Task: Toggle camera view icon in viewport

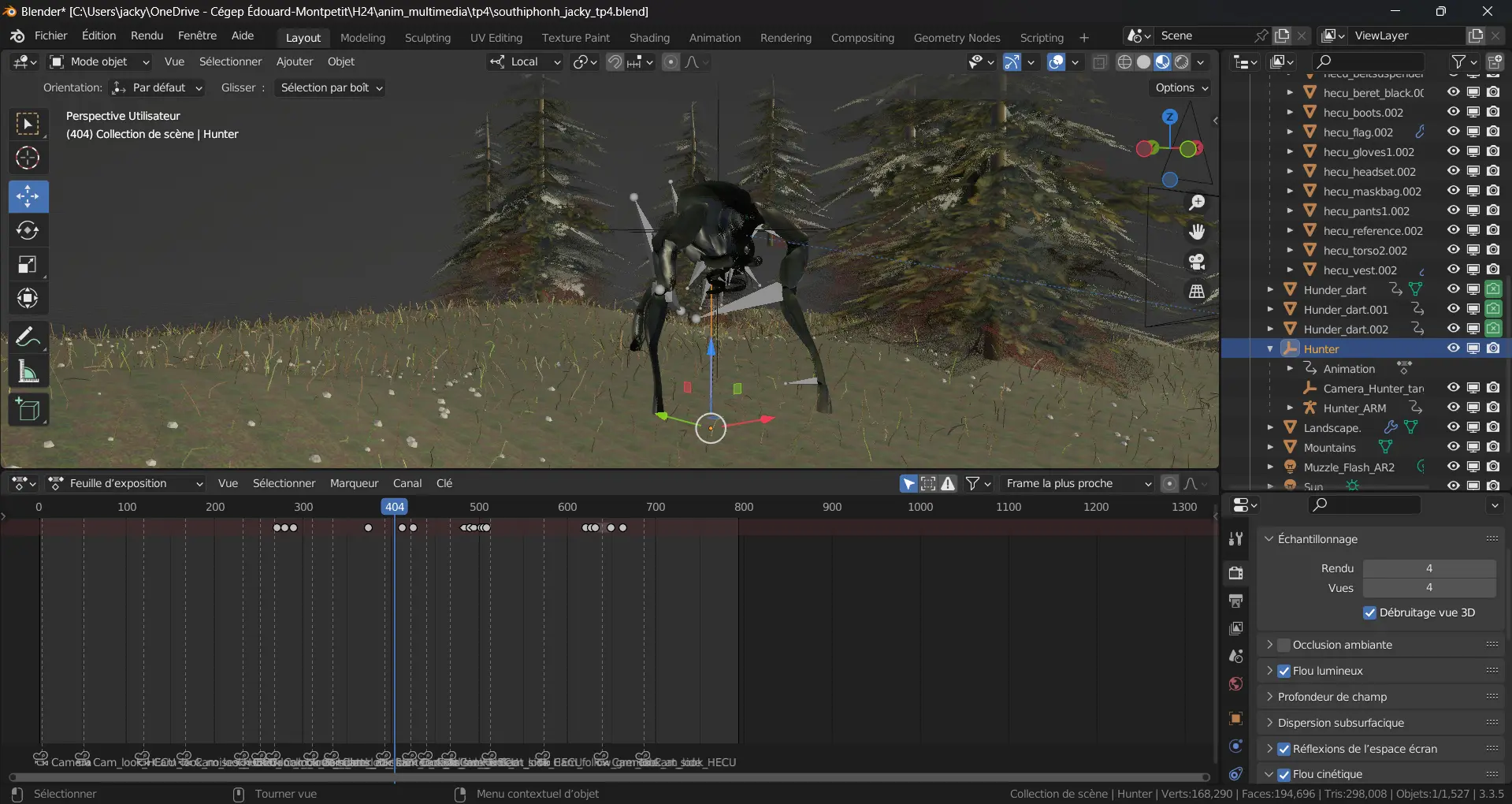Action: tap(1197, 262)
